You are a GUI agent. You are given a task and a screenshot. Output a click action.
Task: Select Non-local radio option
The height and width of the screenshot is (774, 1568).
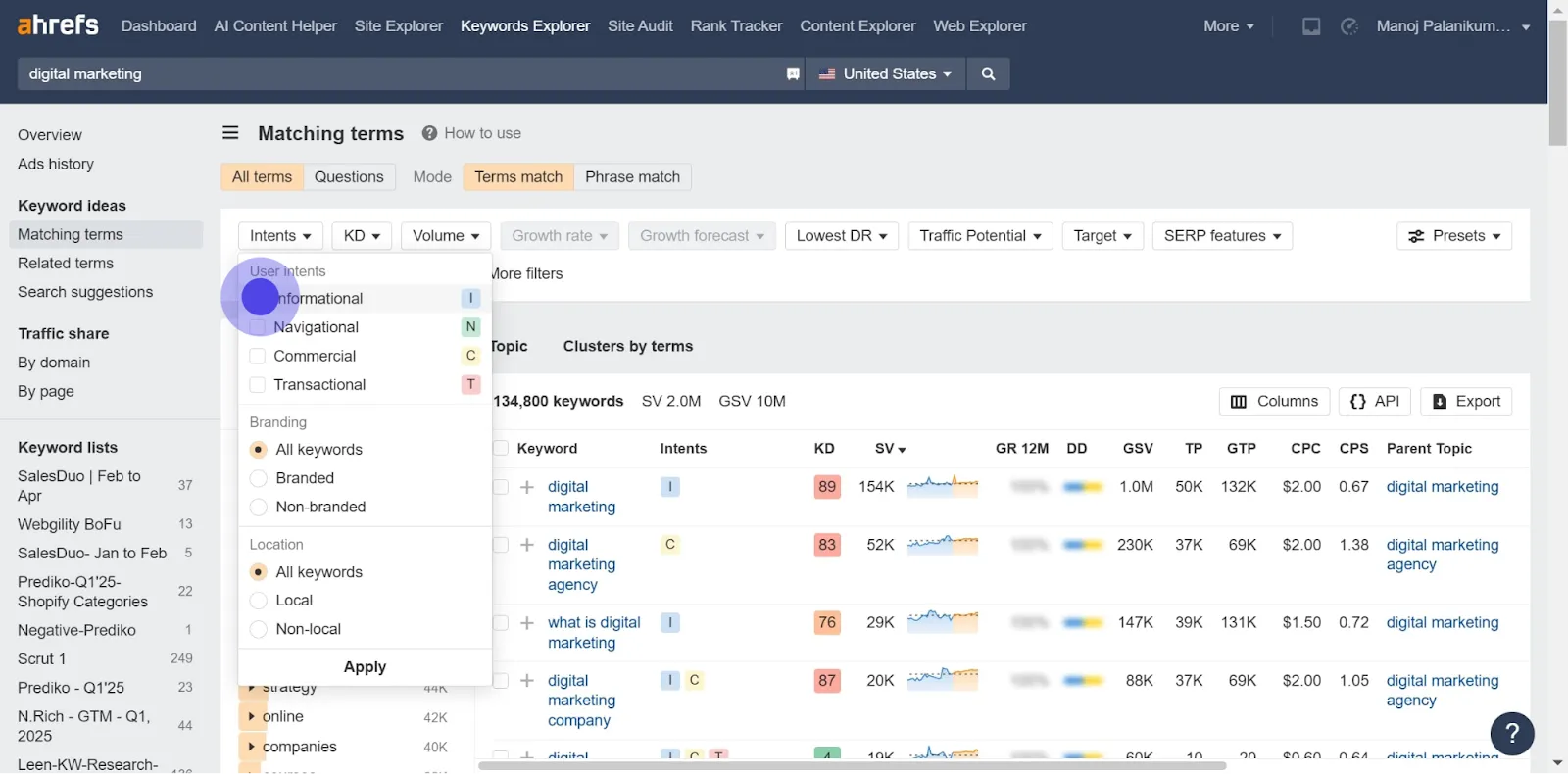[259, 629]
